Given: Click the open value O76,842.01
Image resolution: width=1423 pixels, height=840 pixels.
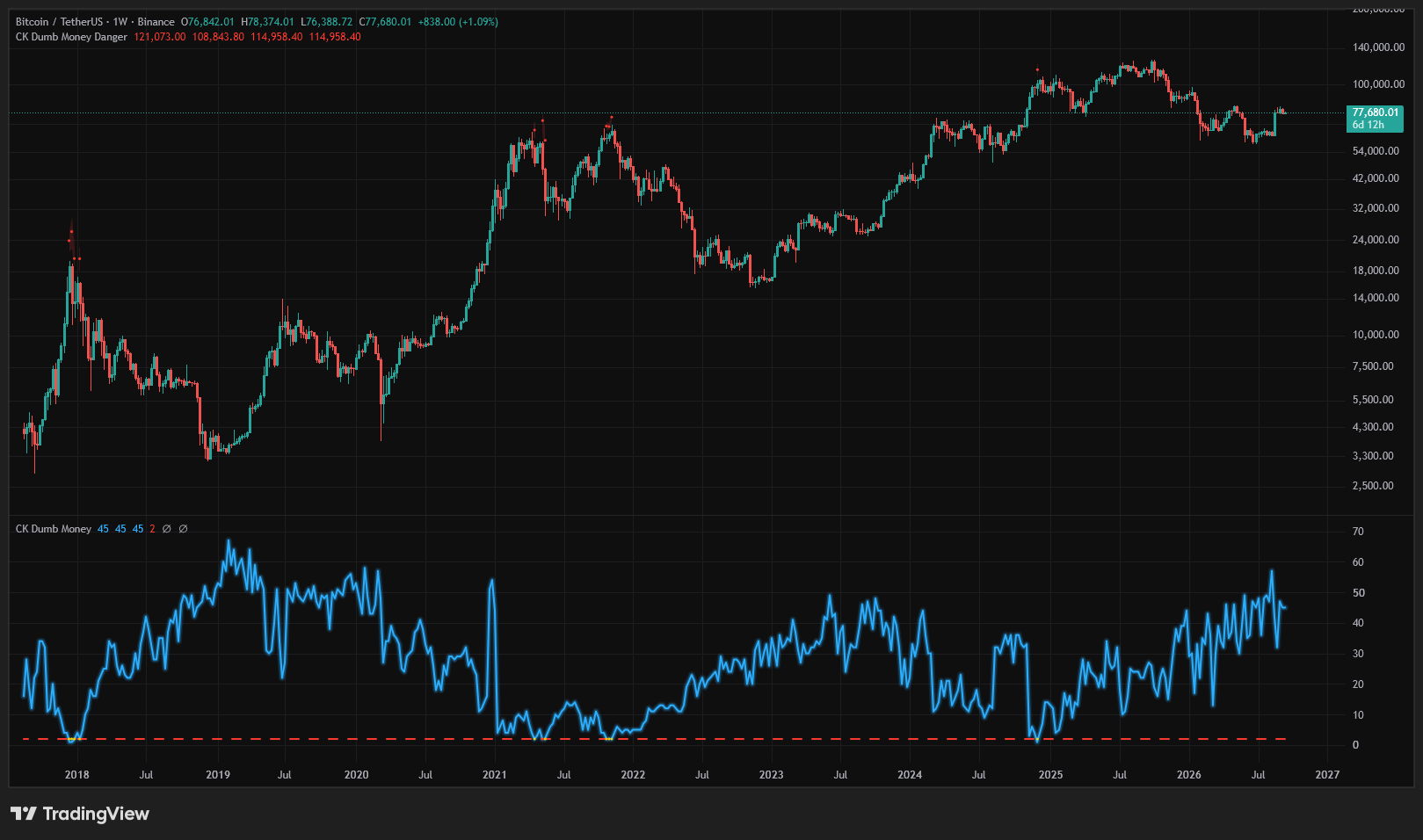Looking at the screenshot, I should [x=207, y=22].
